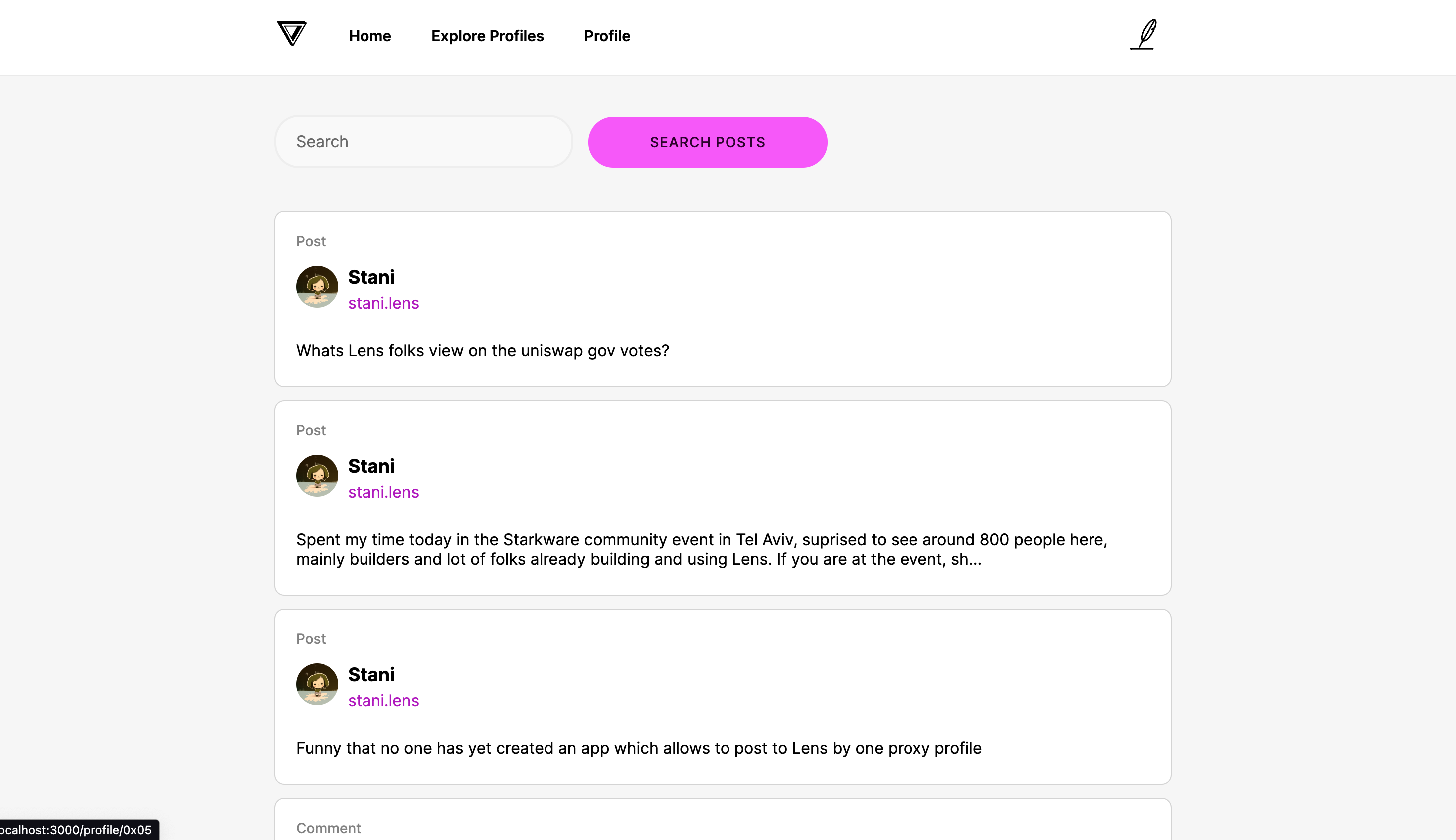Click Stani's avatar in the first post

[x=317, y=287]
